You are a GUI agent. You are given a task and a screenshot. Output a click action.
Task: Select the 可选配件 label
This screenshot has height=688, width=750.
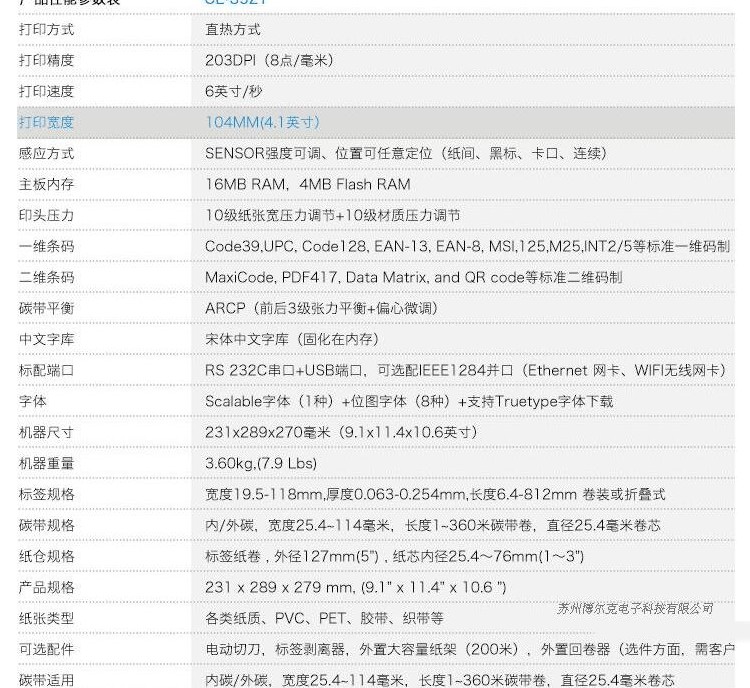[x=46, y=649]
